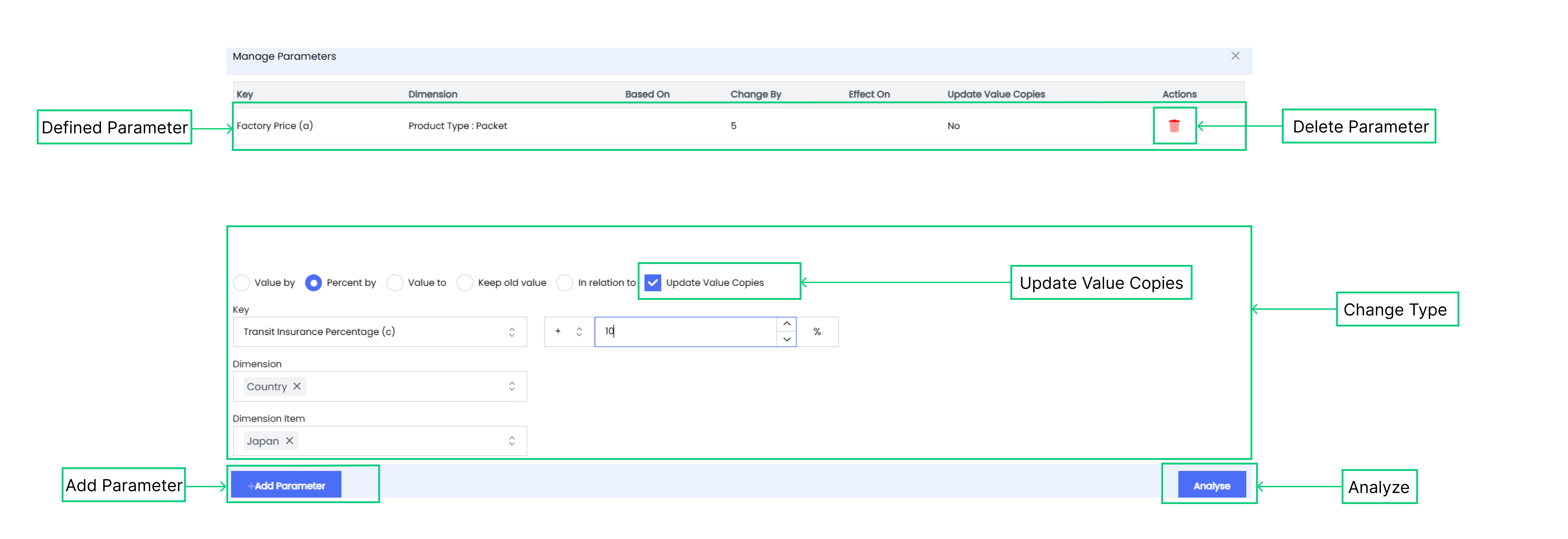The height and width of the screenshot is (539, 1568).
Task: Decrease the percent value with down arrow
Action: pyautogui.click(x=787, y=339)
